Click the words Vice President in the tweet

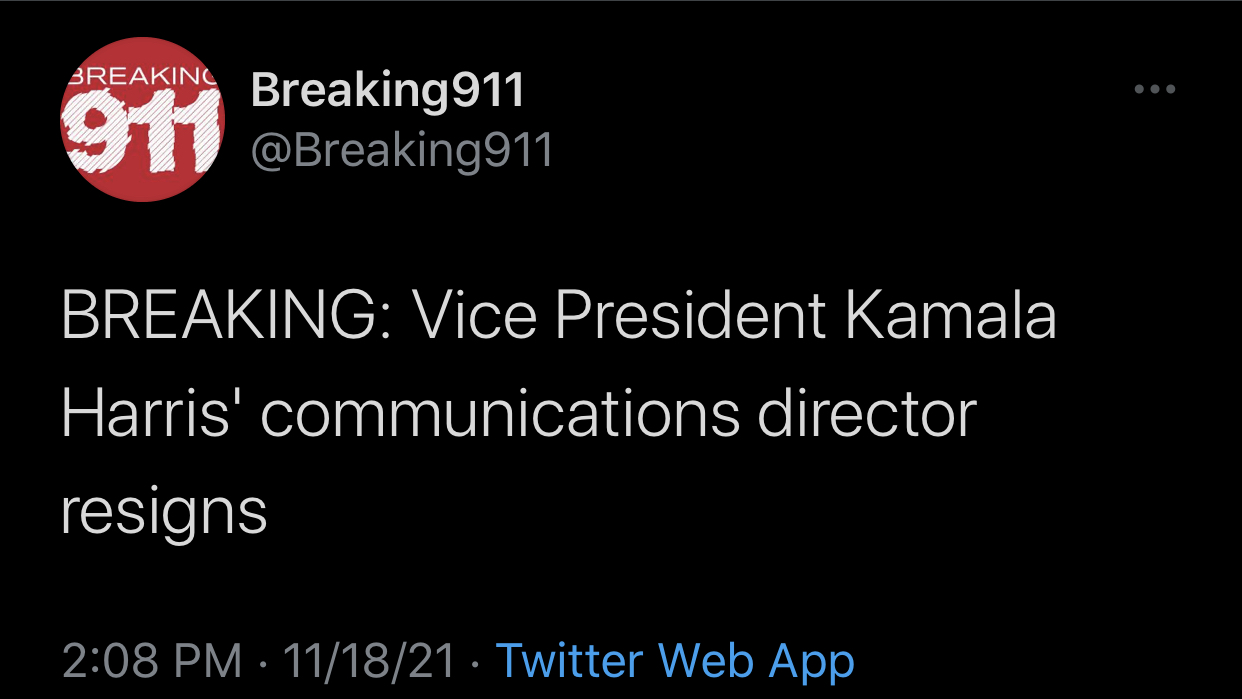[x=620, y=316]
